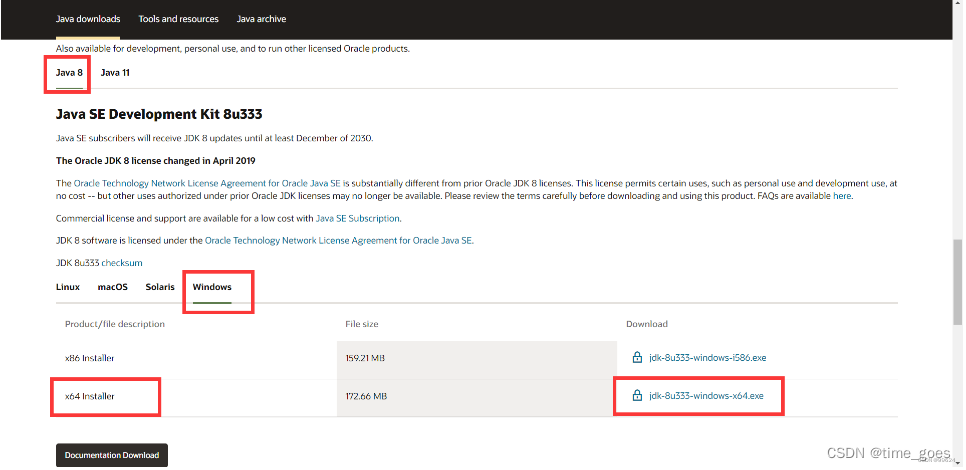Open the JDK 8u333 checksum link
The height and width of the screenshot is (470, 966).
[122, 263]
